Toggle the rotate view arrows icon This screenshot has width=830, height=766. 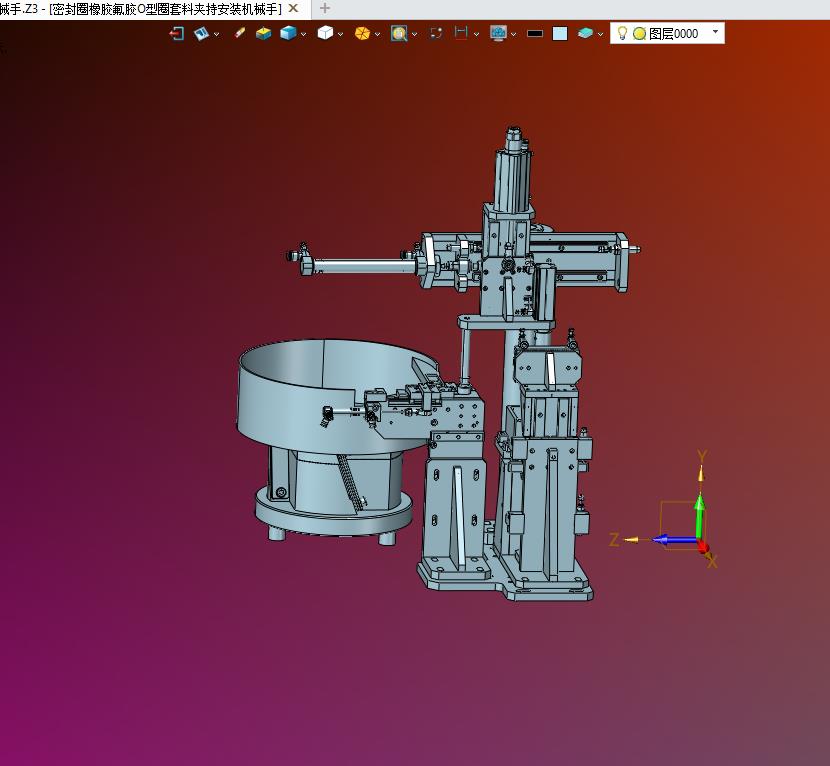point(436,33)
